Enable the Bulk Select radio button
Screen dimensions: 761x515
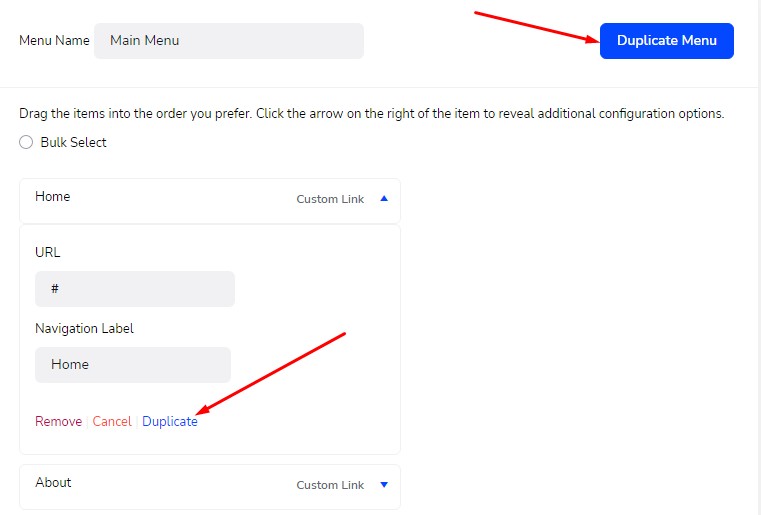(x=26, y=143)
